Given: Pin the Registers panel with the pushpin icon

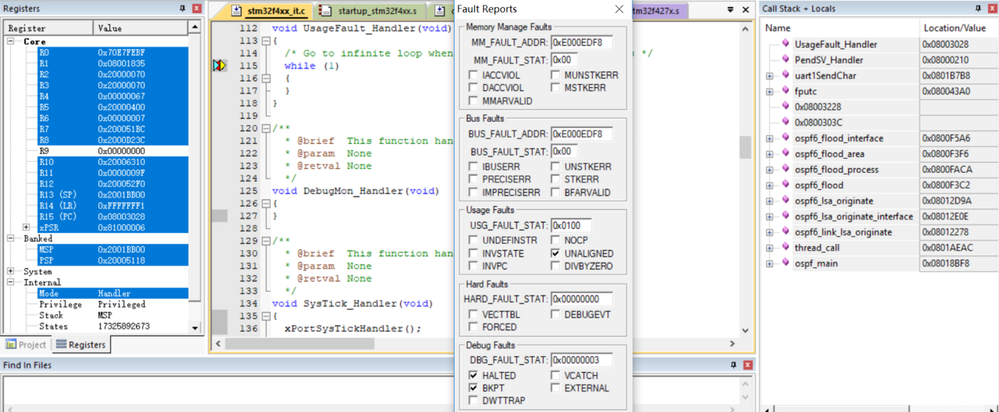Looking at the screenshot, I should (x=183, y=8).
